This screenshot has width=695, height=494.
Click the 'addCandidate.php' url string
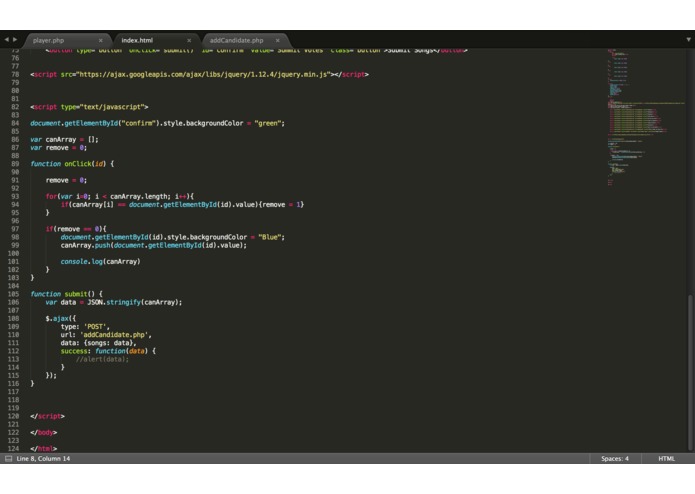(115, 335)
